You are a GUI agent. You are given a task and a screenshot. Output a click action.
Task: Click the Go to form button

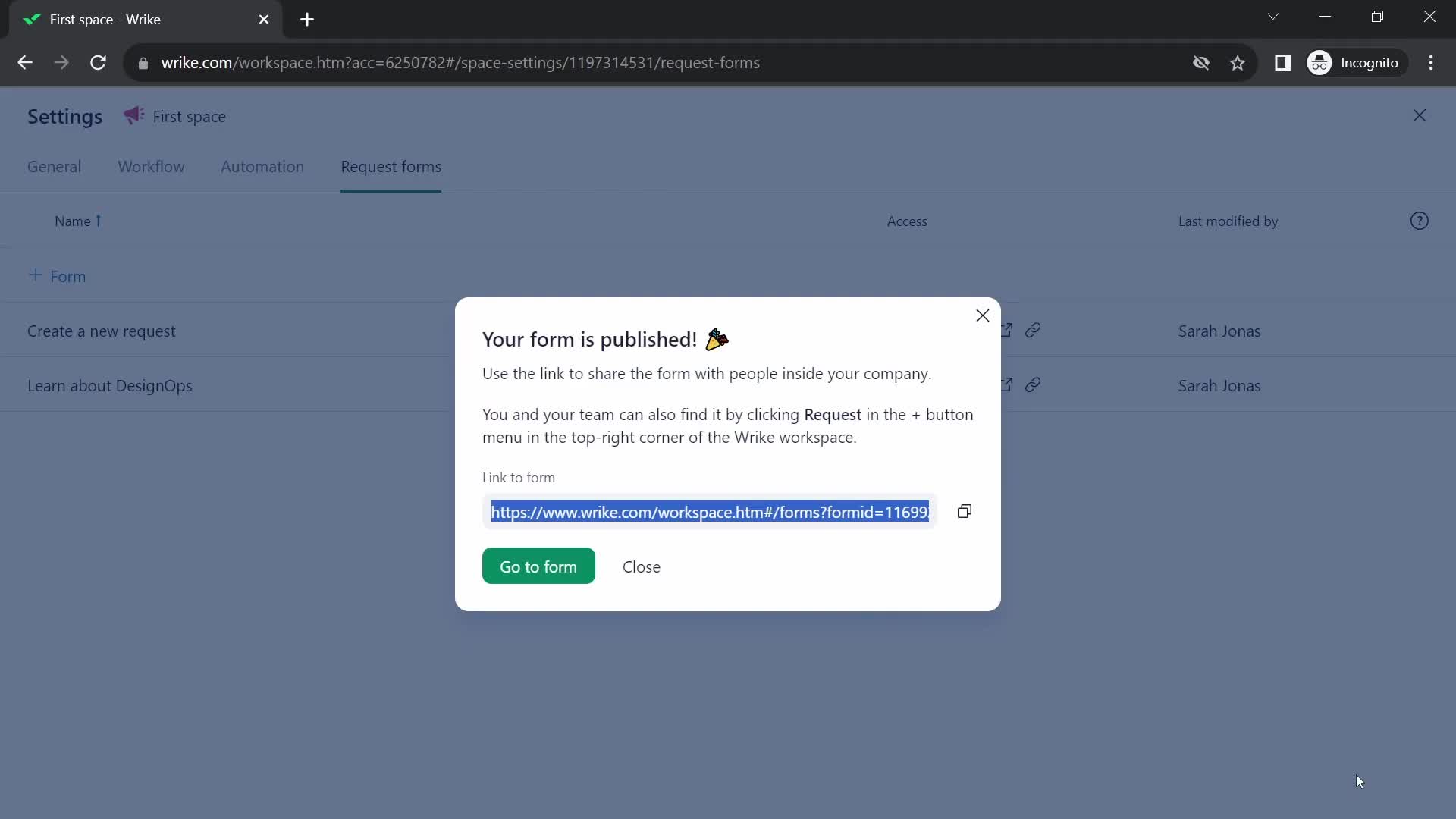[x=538, y=566]
